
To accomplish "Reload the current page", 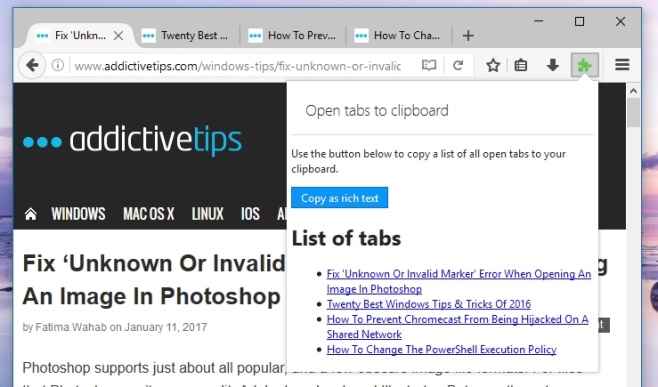I will pos(458,65).
